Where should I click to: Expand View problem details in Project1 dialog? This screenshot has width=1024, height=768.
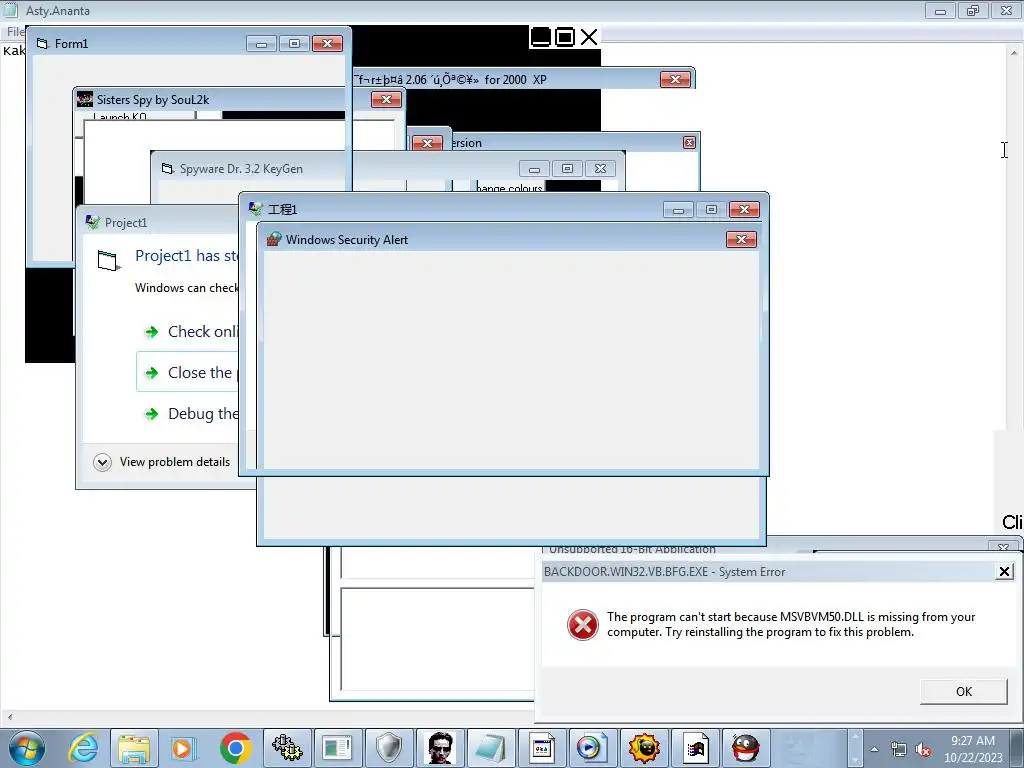coord(162,462)
